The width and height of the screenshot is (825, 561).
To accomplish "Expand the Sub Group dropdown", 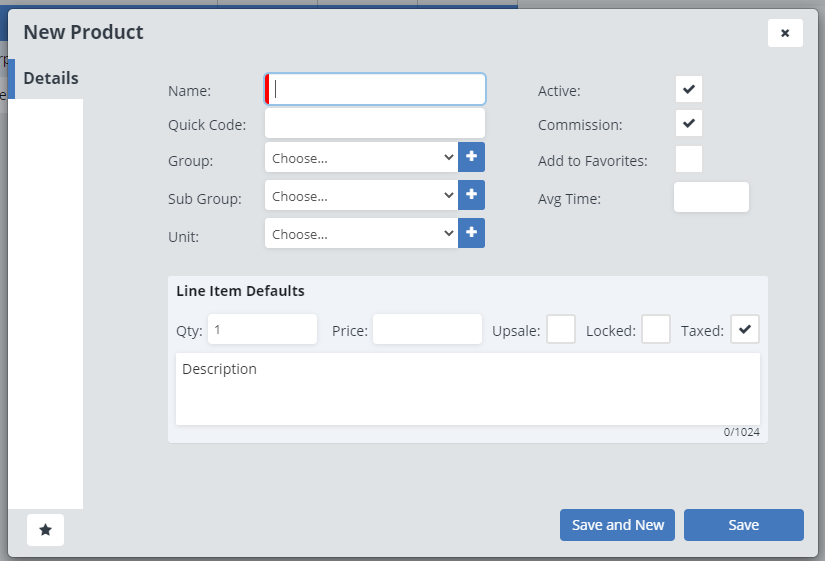I will tap(361, 196).
